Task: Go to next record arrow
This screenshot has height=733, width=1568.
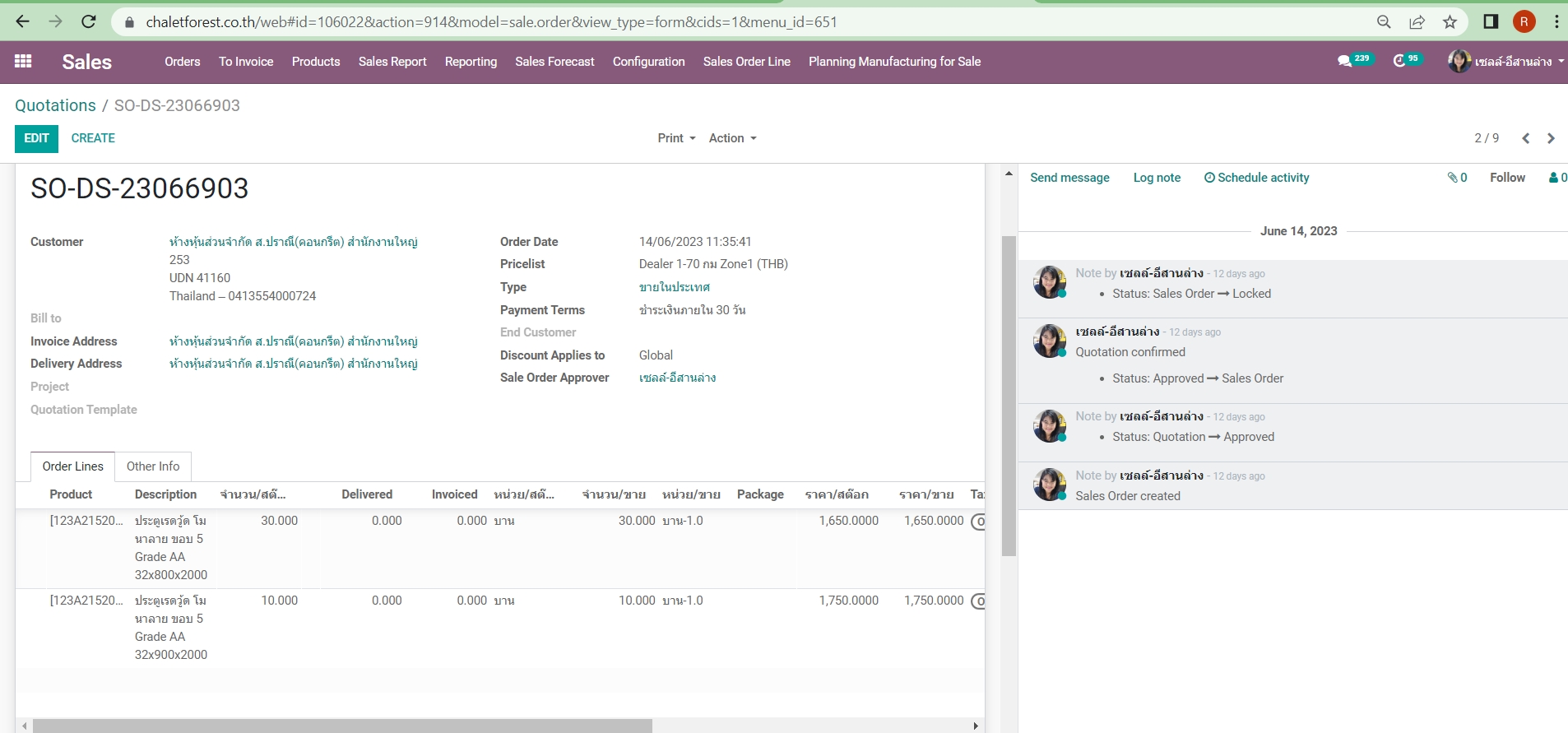Action: coord(1551,138)
